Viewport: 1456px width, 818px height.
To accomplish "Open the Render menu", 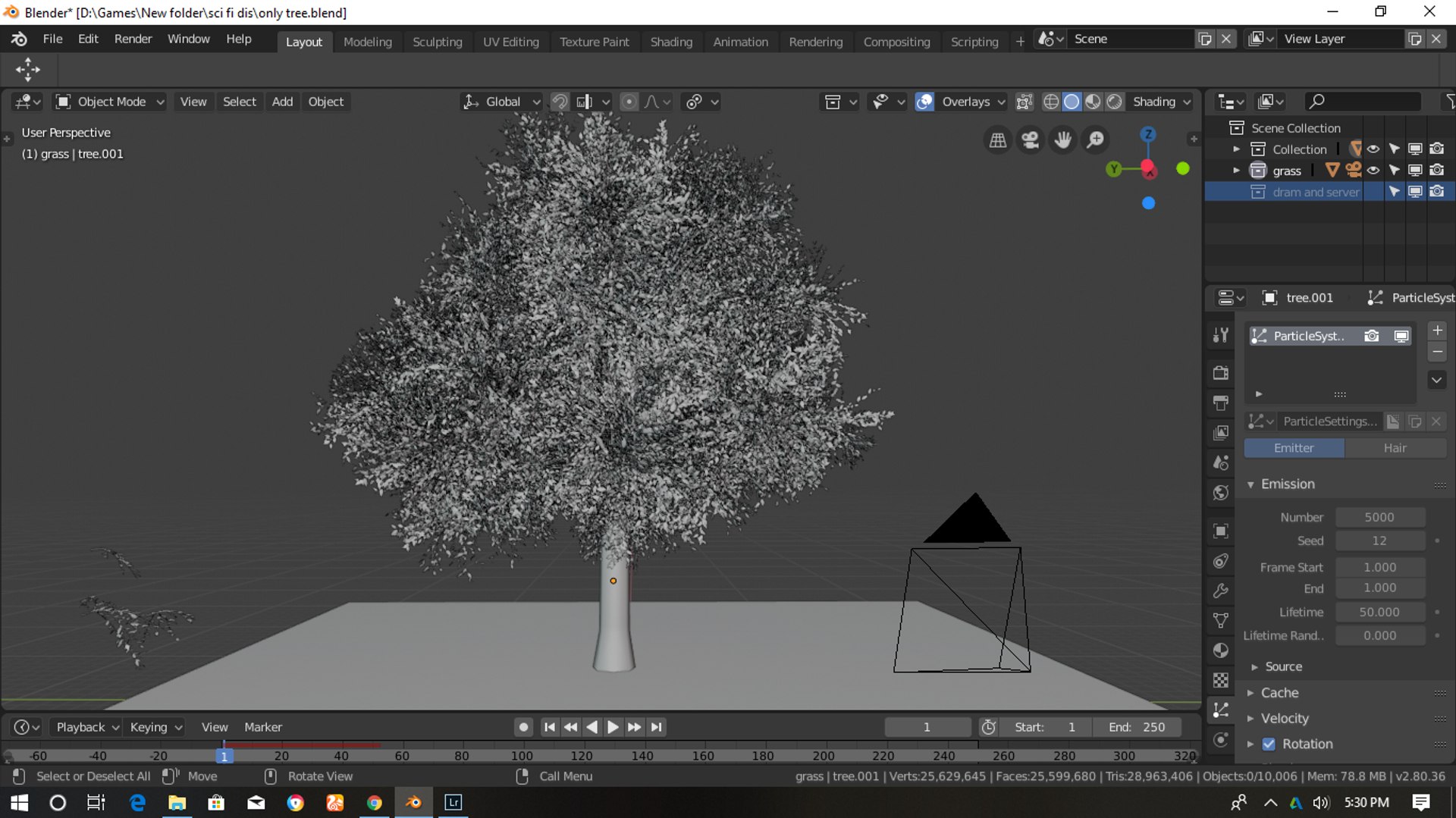I will click(x=133, y=39).
